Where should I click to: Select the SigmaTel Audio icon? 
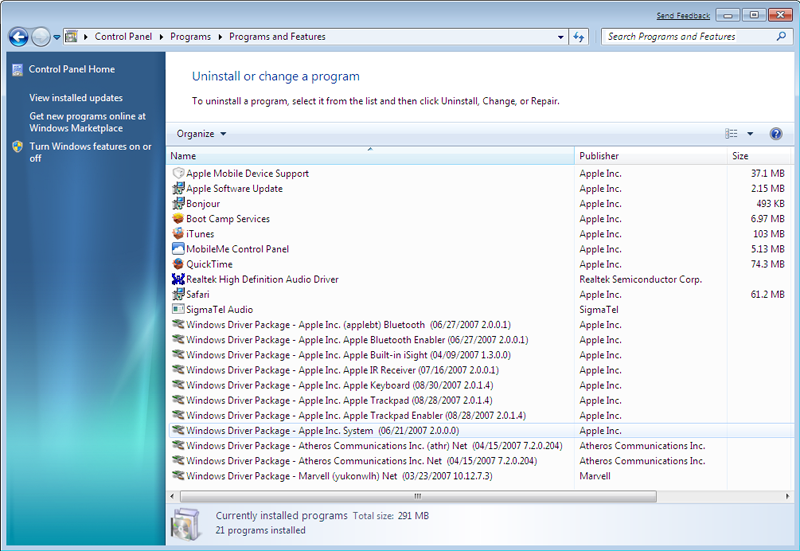pos(178,309)
